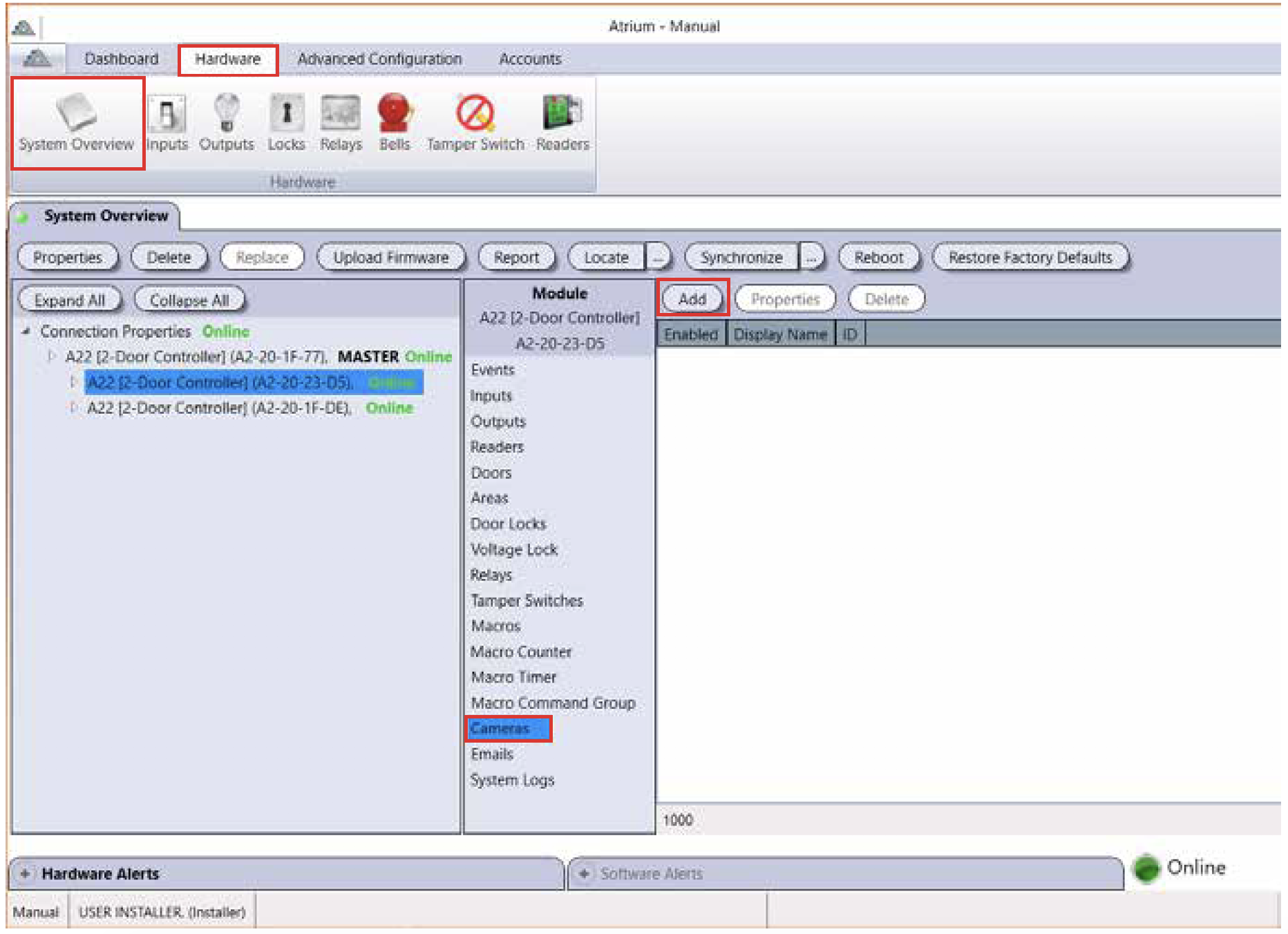Viewport: 1288px width, 934px height.
Task: Click the Reboot button
Action: (879, 258)
